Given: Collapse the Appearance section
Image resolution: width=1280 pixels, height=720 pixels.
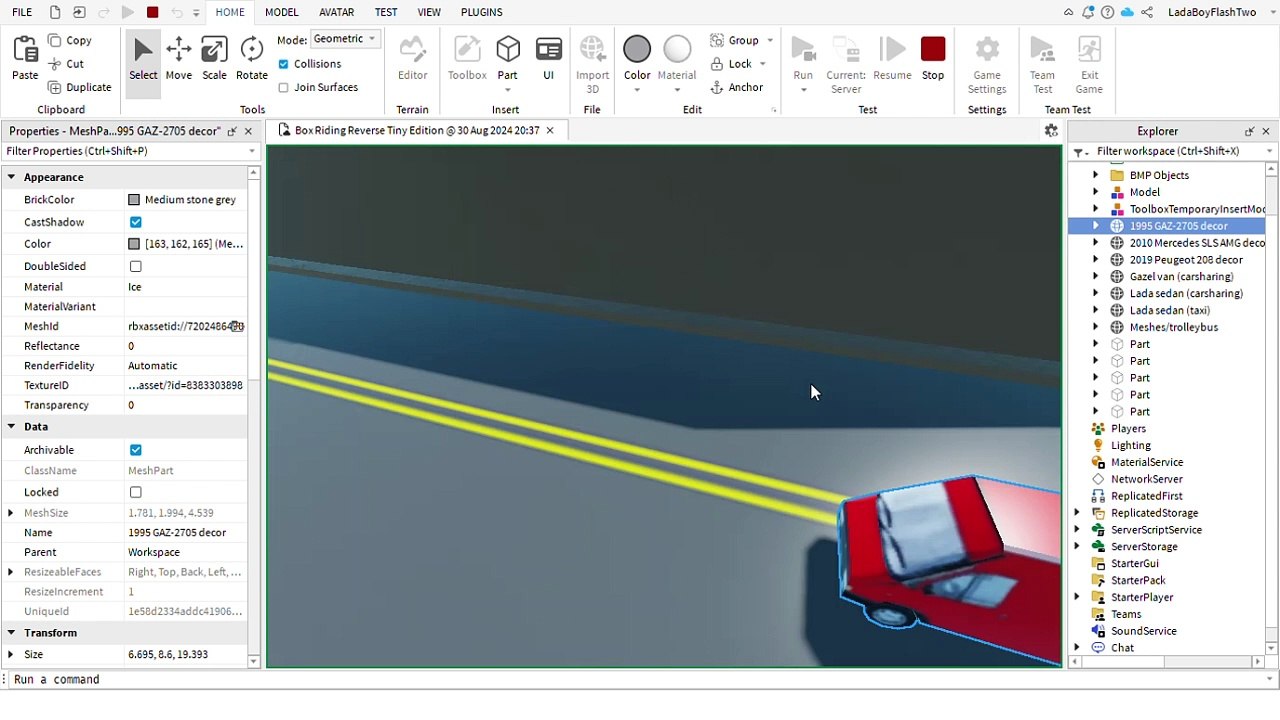Looking at the screenshot, I should tap(11, 177).
